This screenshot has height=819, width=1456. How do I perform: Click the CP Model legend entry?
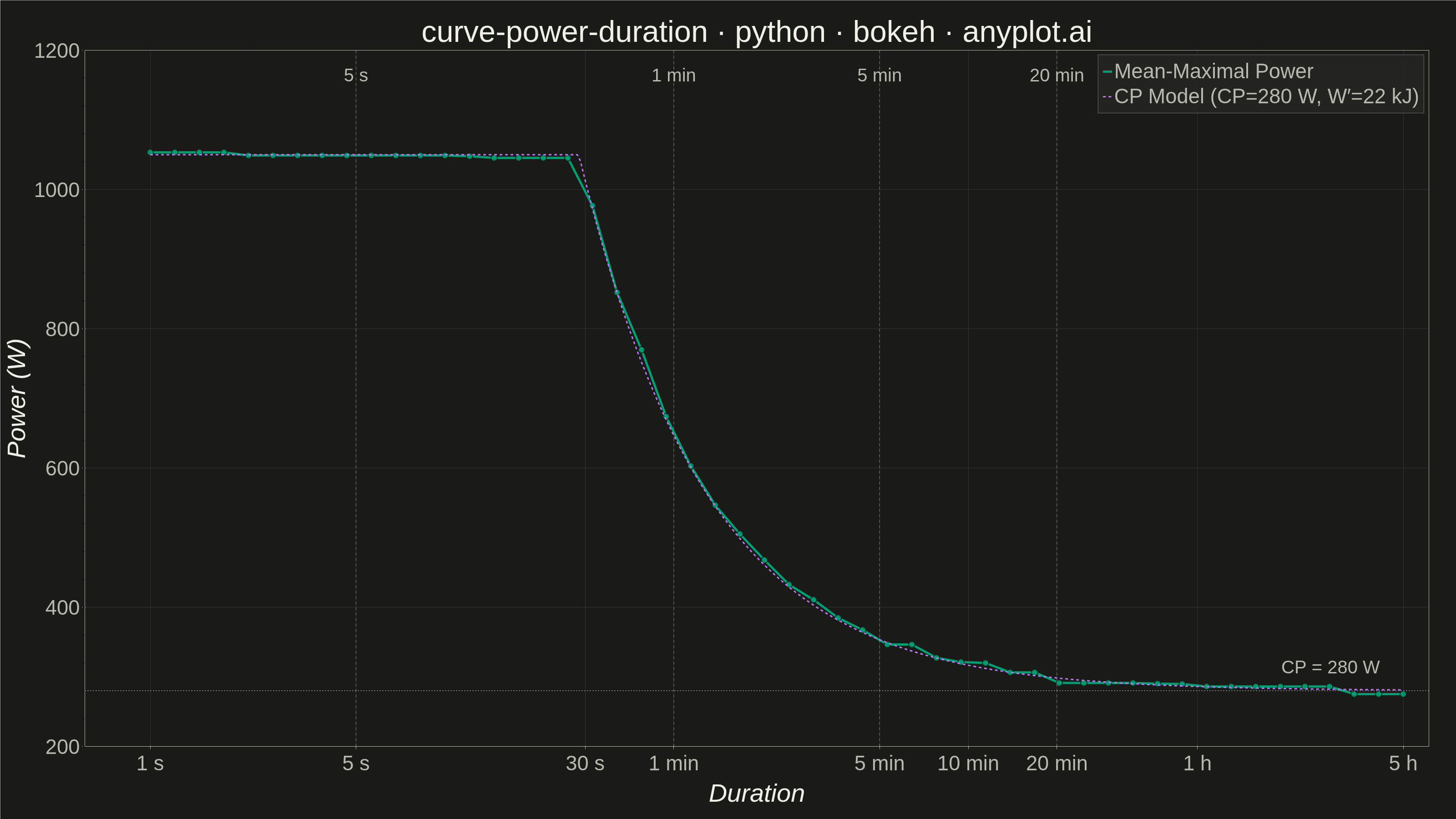tap(1260, 96)
